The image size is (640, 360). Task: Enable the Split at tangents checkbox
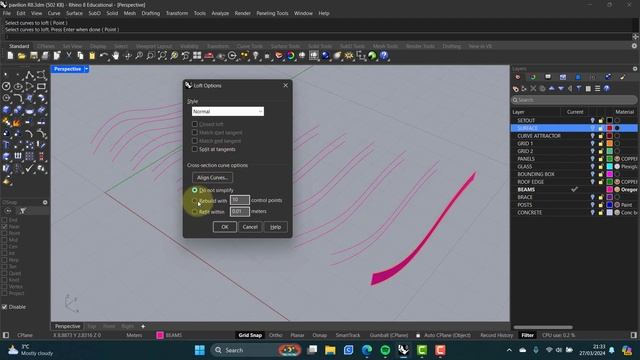tap(195, 149)
